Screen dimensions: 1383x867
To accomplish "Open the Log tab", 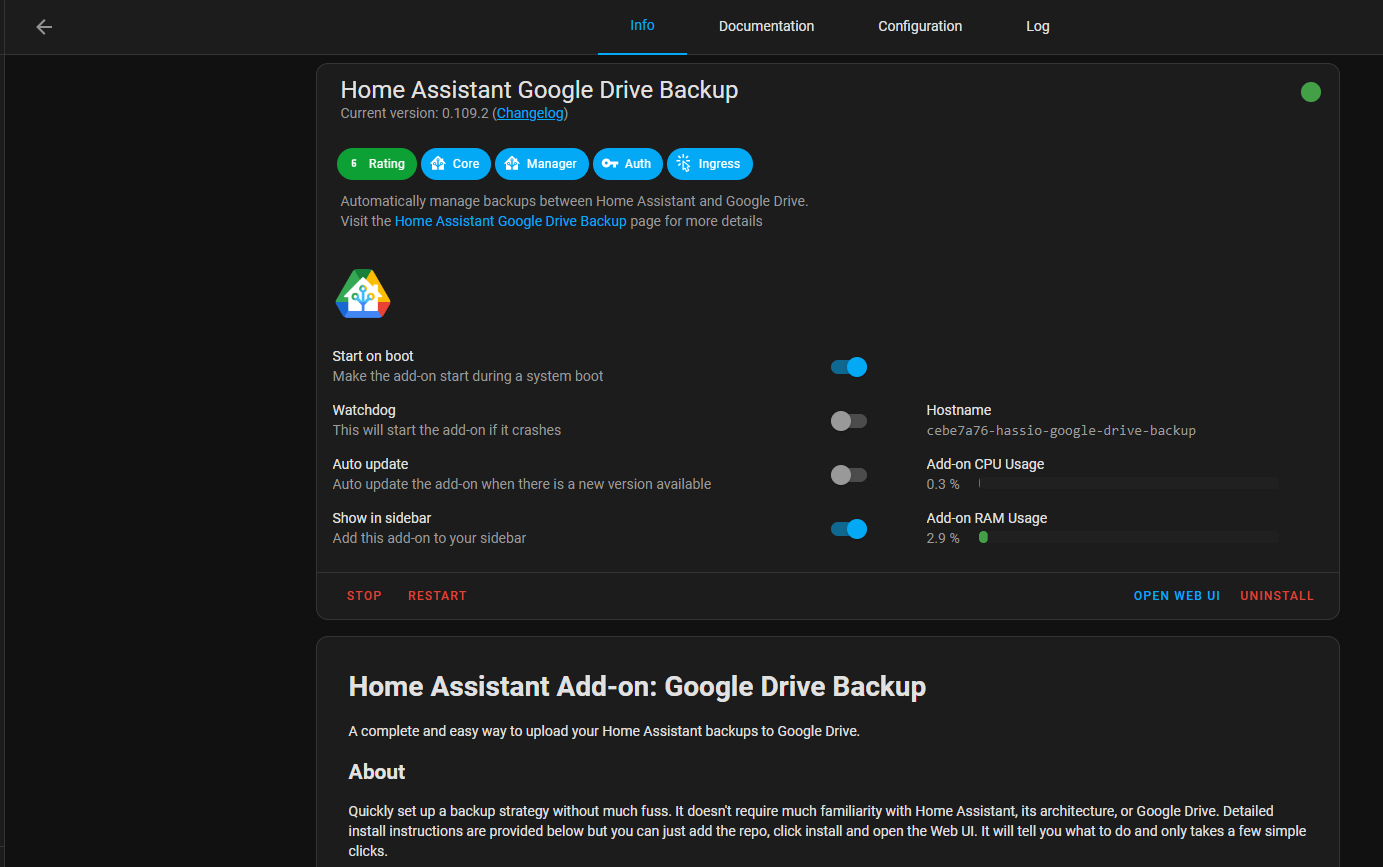I will click(x=1038, y=26).
